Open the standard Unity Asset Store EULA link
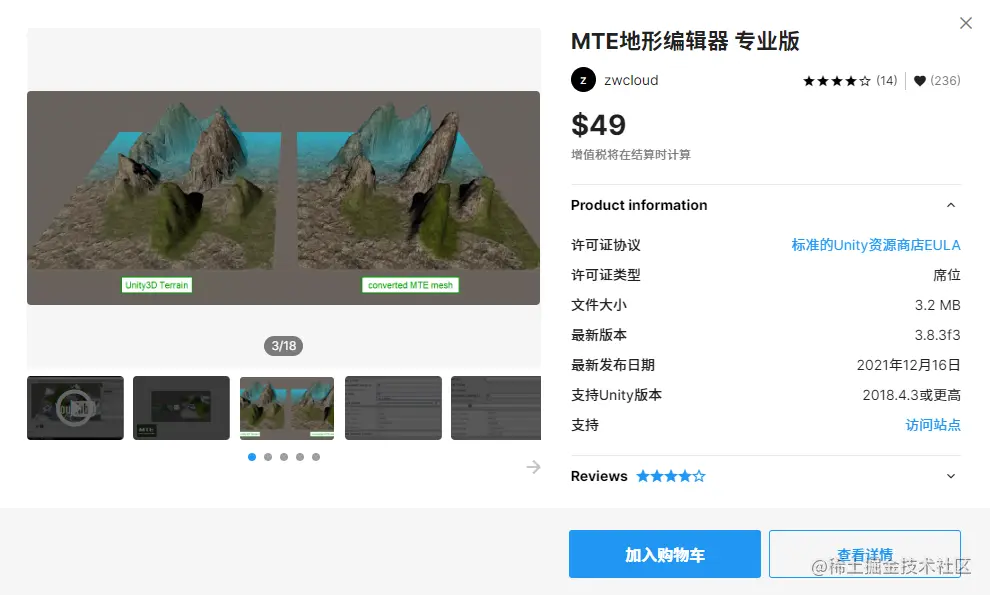The width and height of the screenshot is (990, 595). coord(876,245)
